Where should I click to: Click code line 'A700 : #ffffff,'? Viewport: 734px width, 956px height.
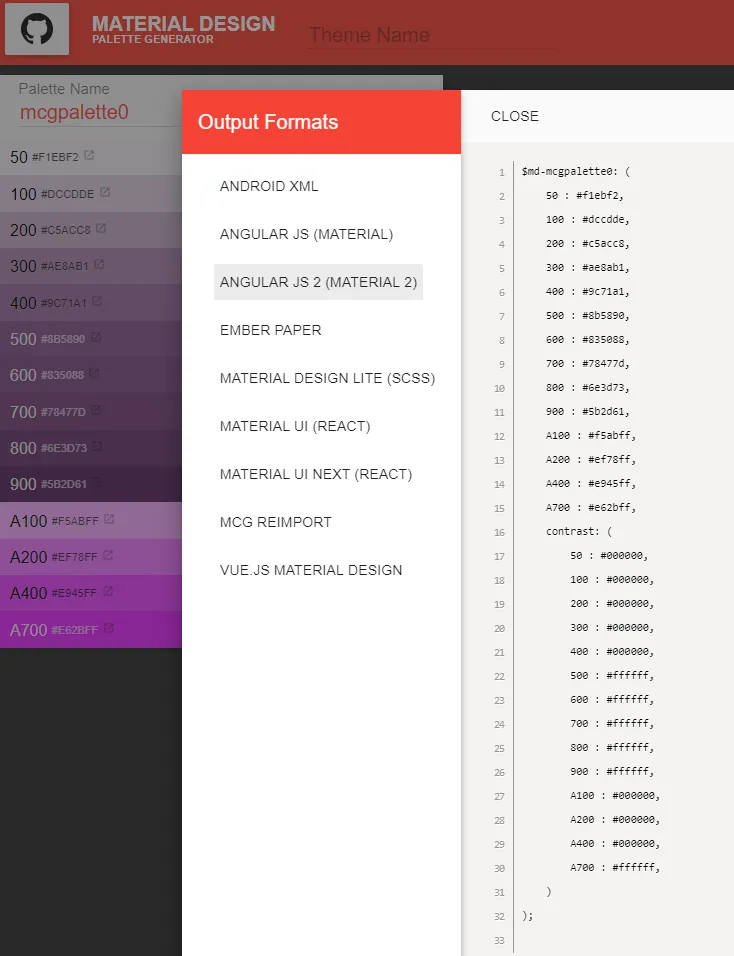click(615, 868)
